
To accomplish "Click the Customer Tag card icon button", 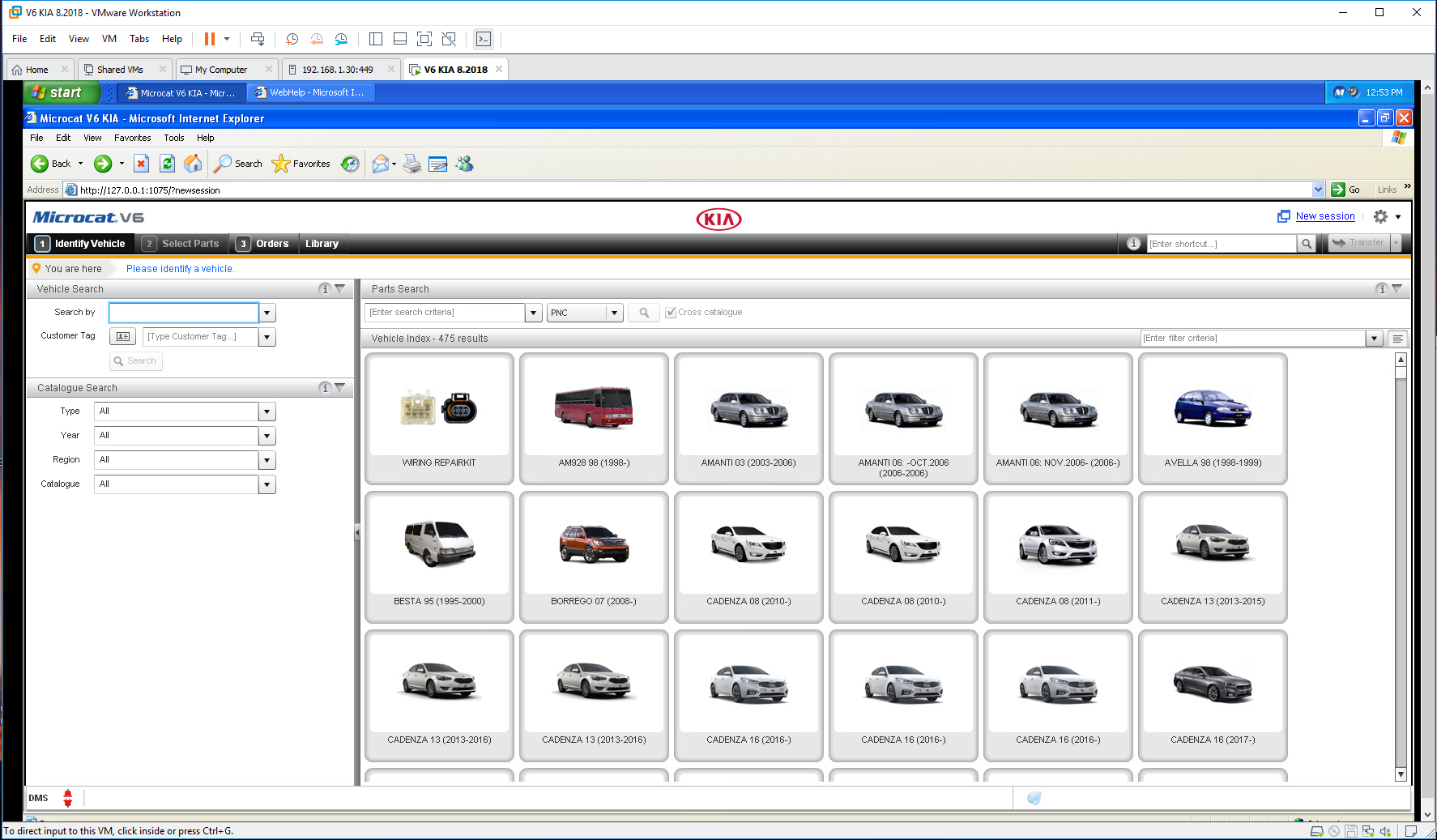I will click(122, 336).
